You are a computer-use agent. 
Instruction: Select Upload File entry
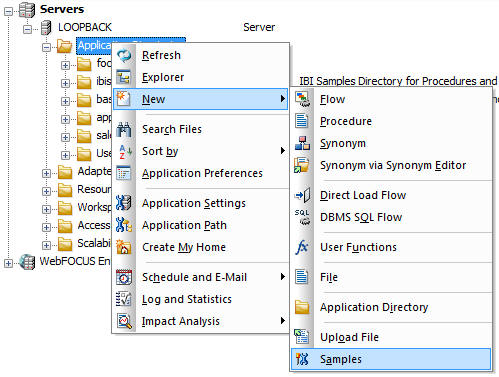coord(391,337)
